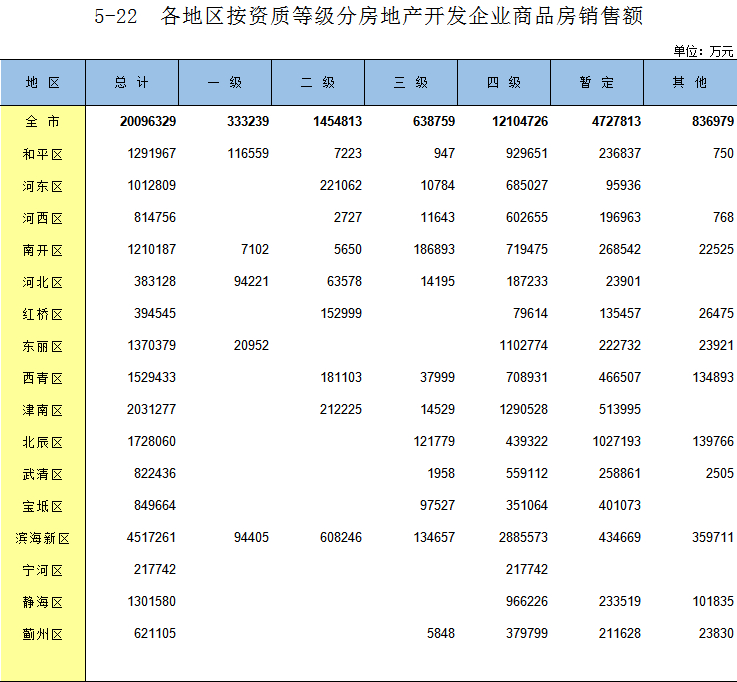
Task: Click the 宝坻区 row label
Action: tap(43, 506)
